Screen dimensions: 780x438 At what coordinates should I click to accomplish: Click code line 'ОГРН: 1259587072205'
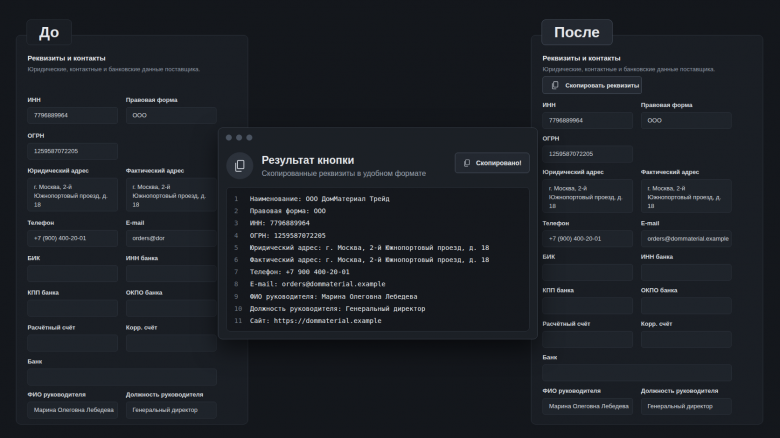click(x=288, y=235)
